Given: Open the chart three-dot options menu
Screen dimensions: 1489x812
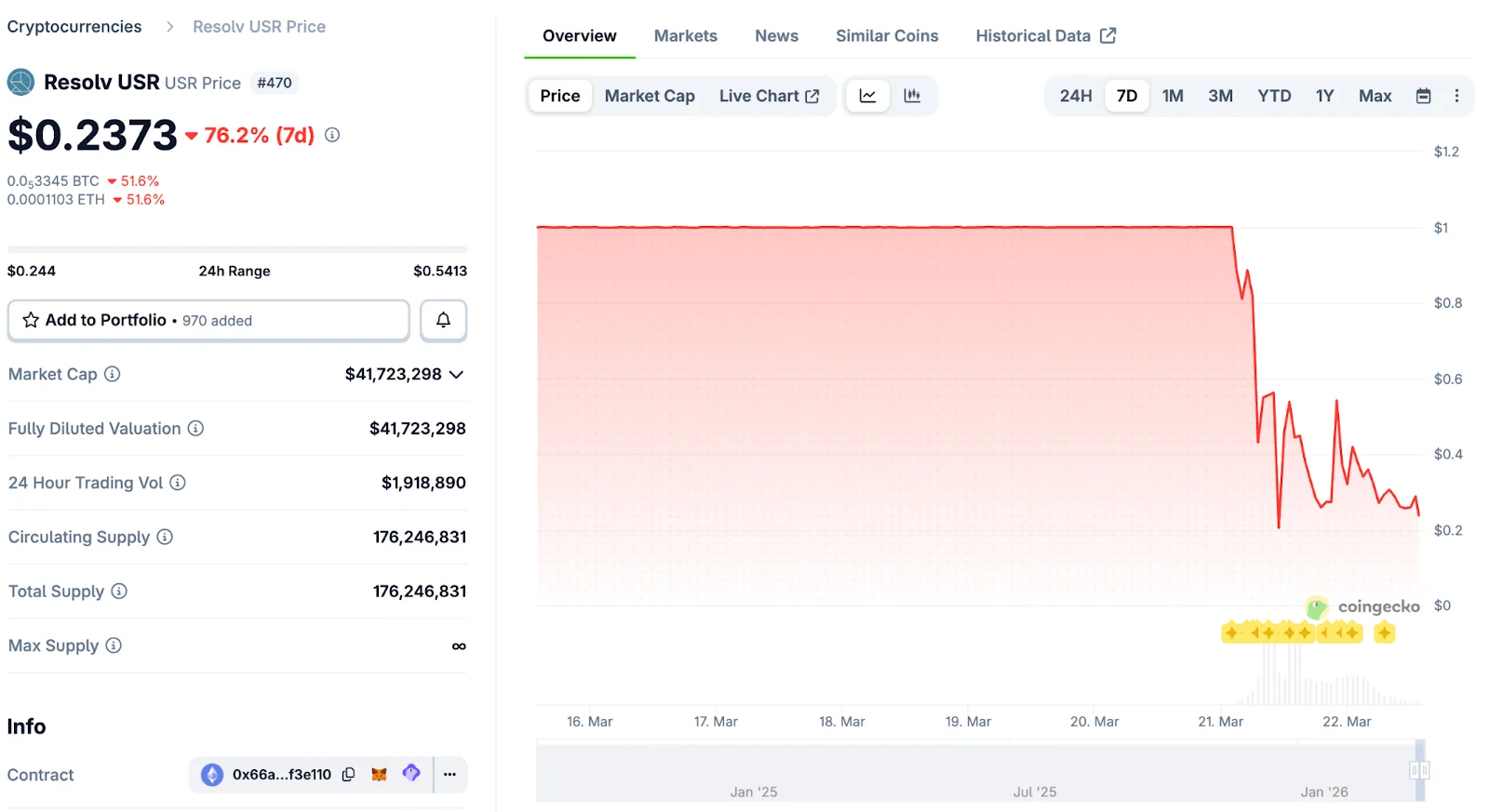Looking at the screenshot, I should click(1456, 96).
